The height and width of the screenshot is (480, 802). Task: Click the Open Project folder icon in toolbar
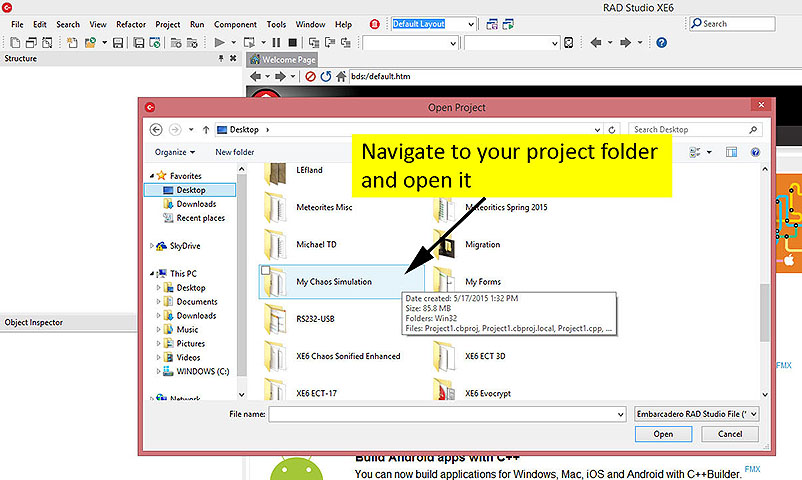90,42
